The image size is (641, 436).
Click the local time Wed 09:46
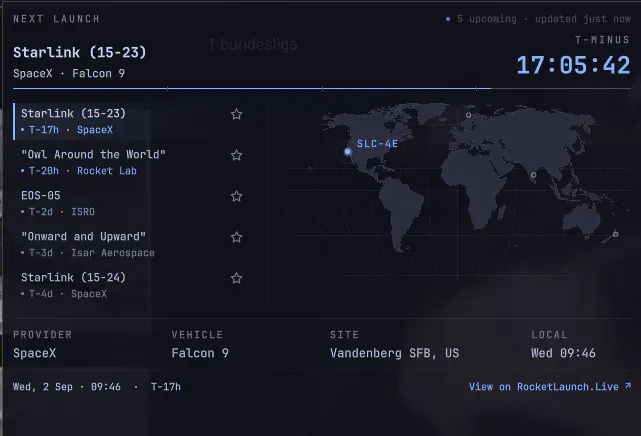coord(563,353)
